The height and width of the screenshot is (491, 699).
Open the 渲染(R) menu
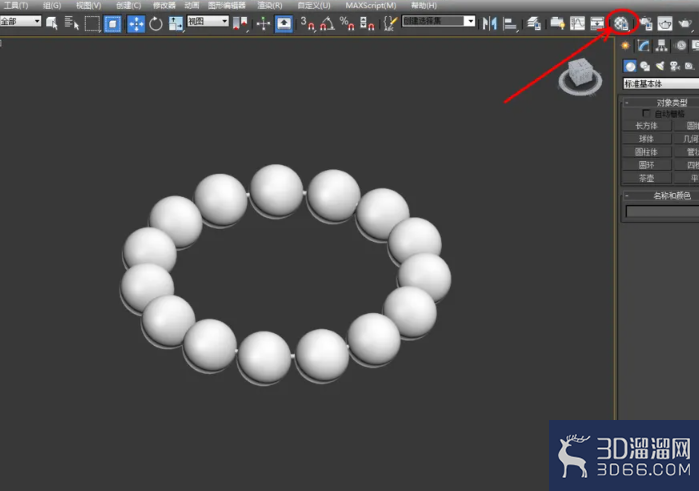pos(270,5)
